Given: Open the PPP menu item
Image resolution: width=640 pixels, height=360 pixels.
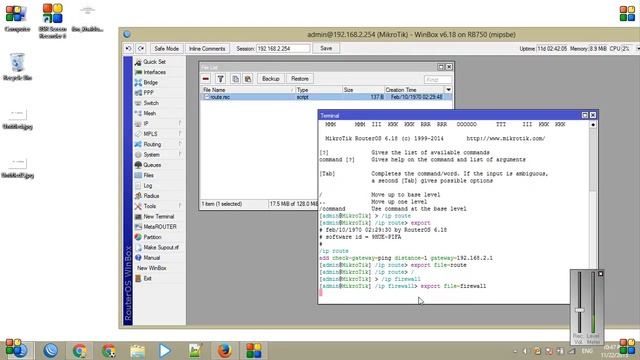Looking at the screenshot, I should point(148,93).
